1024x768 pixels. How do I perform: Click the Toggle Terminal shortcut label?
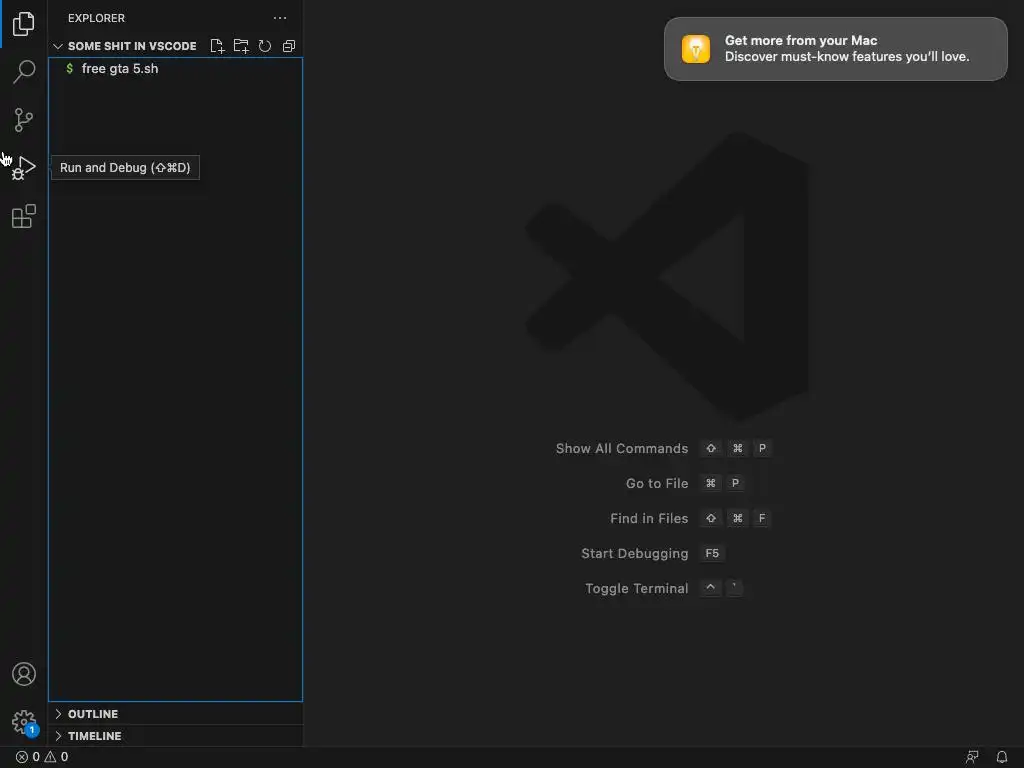(637, 588)
